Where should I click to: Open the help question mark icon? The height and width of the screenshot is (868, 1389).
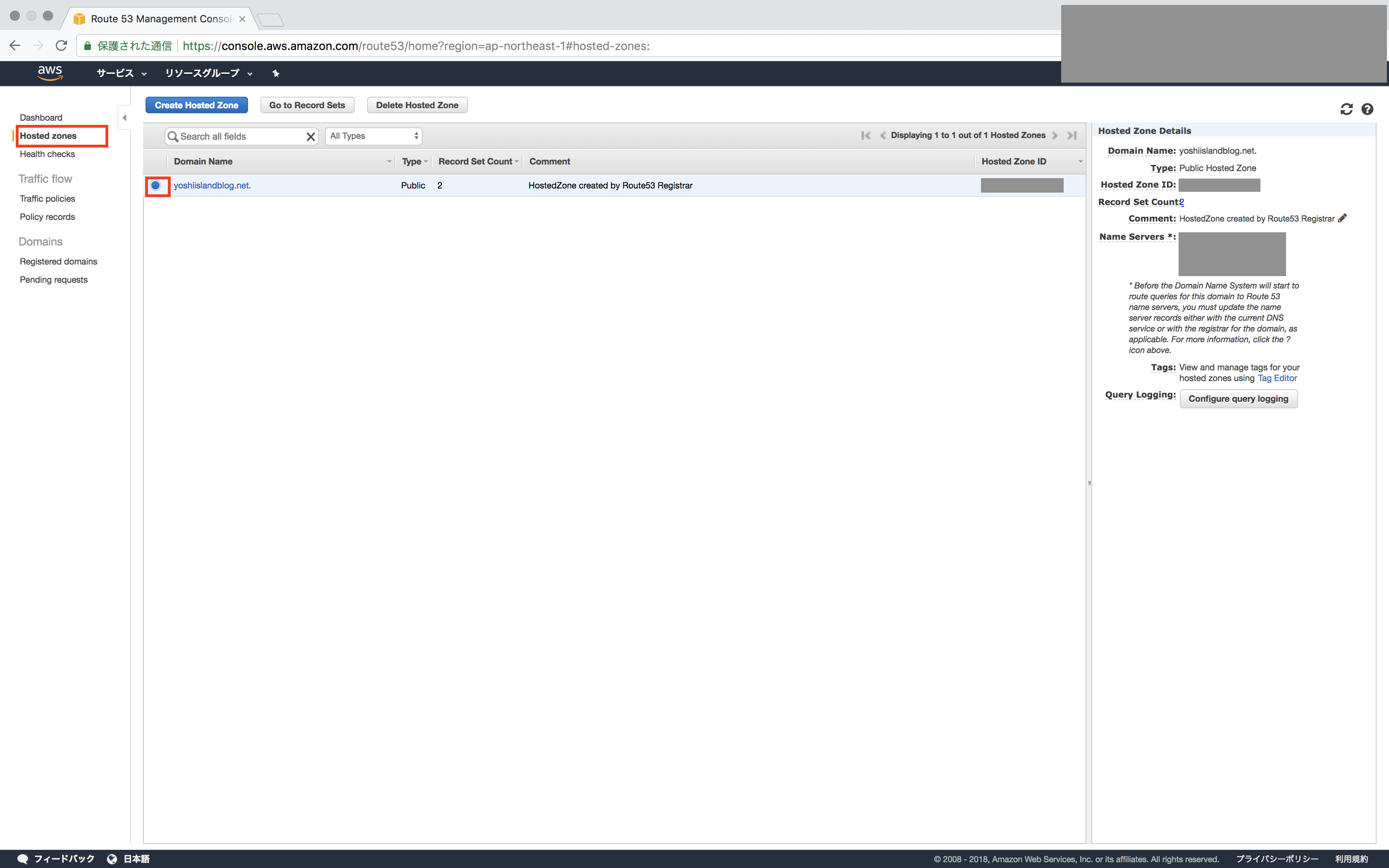(1367, 109)
